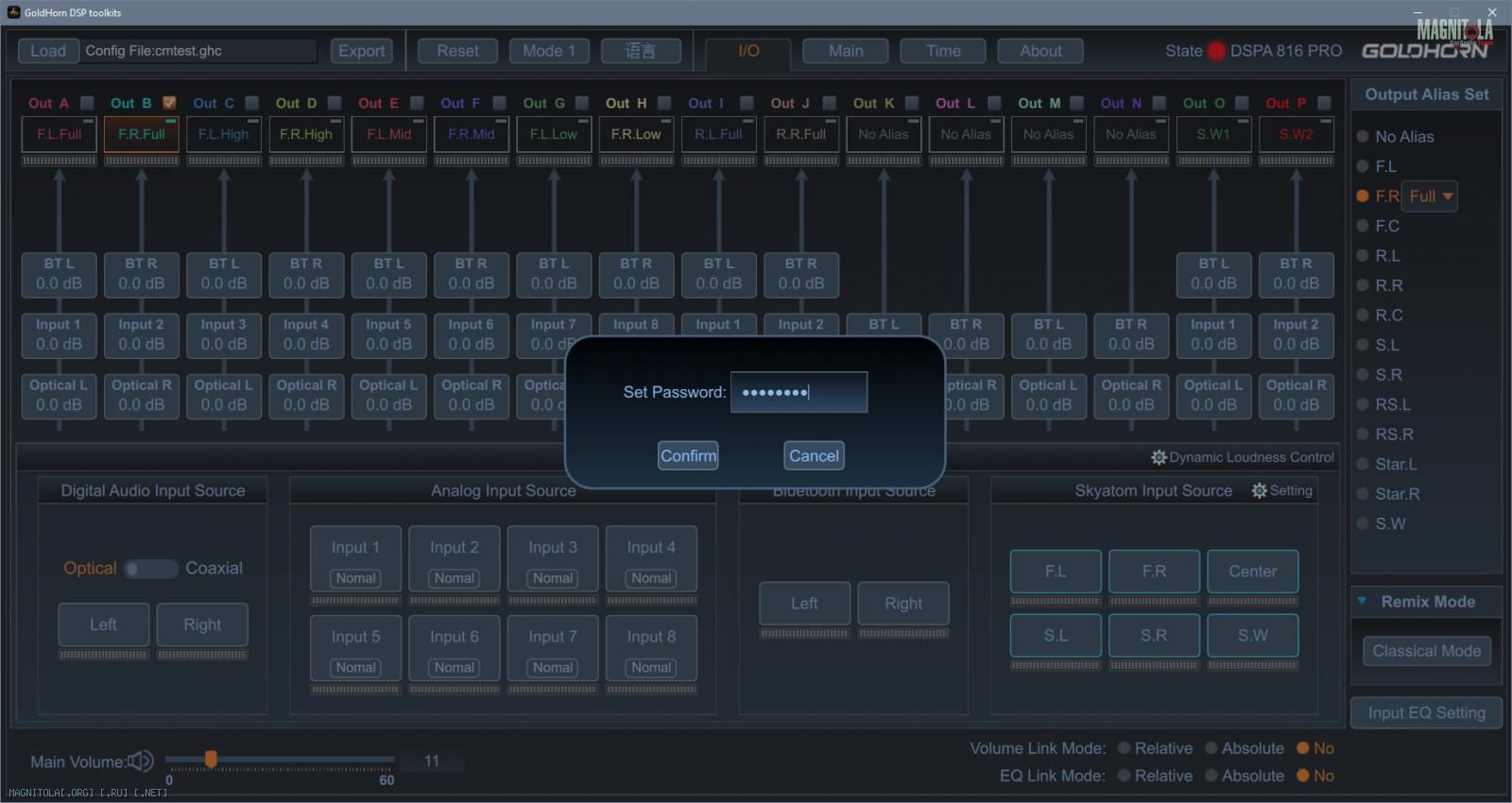Switch to the Time tab
1512x803 pixels.
tap(943, 51)
